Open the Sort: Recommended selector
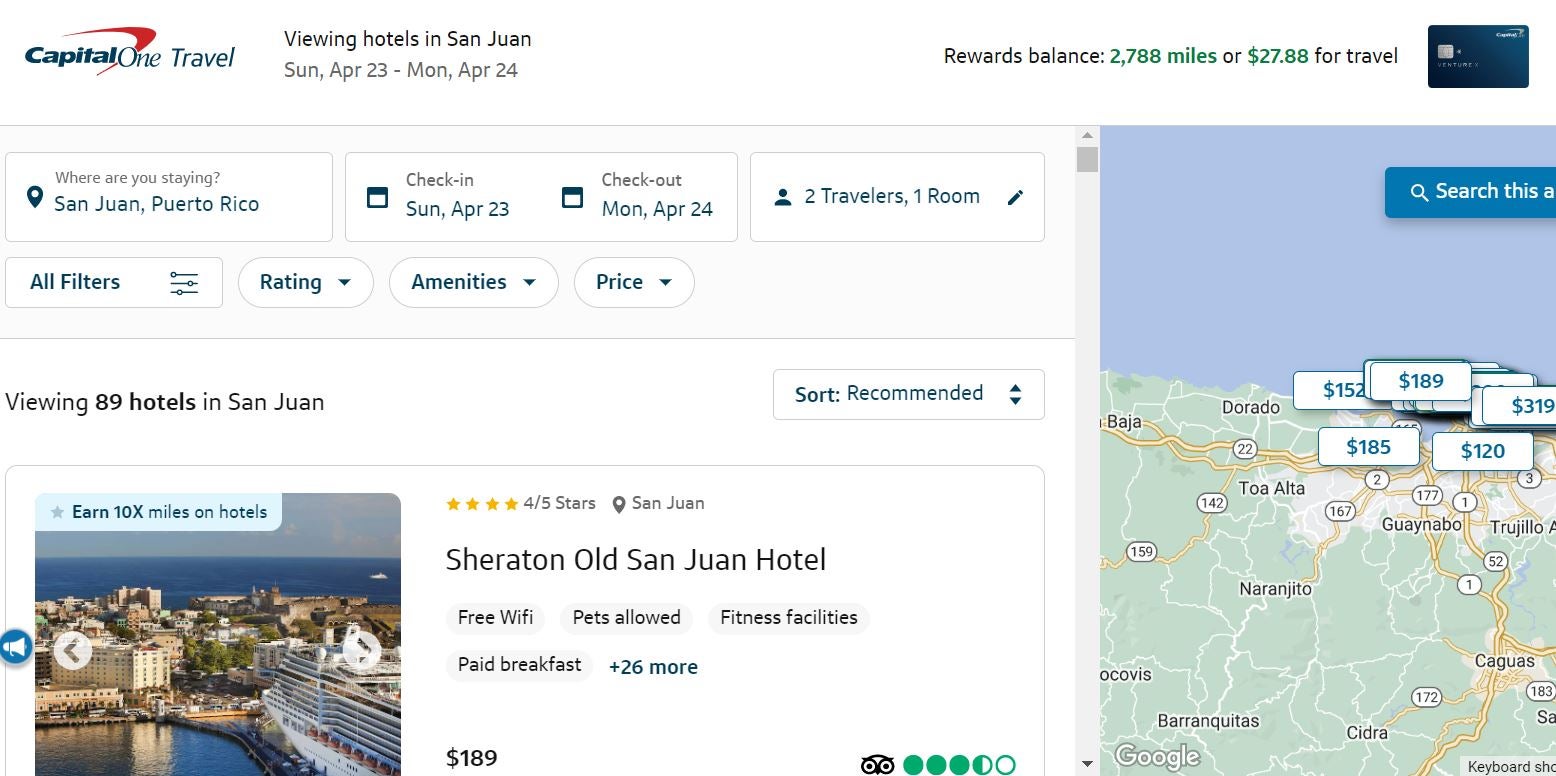The width and height of the screenshot is (1556, 776). tap(908, 394)
